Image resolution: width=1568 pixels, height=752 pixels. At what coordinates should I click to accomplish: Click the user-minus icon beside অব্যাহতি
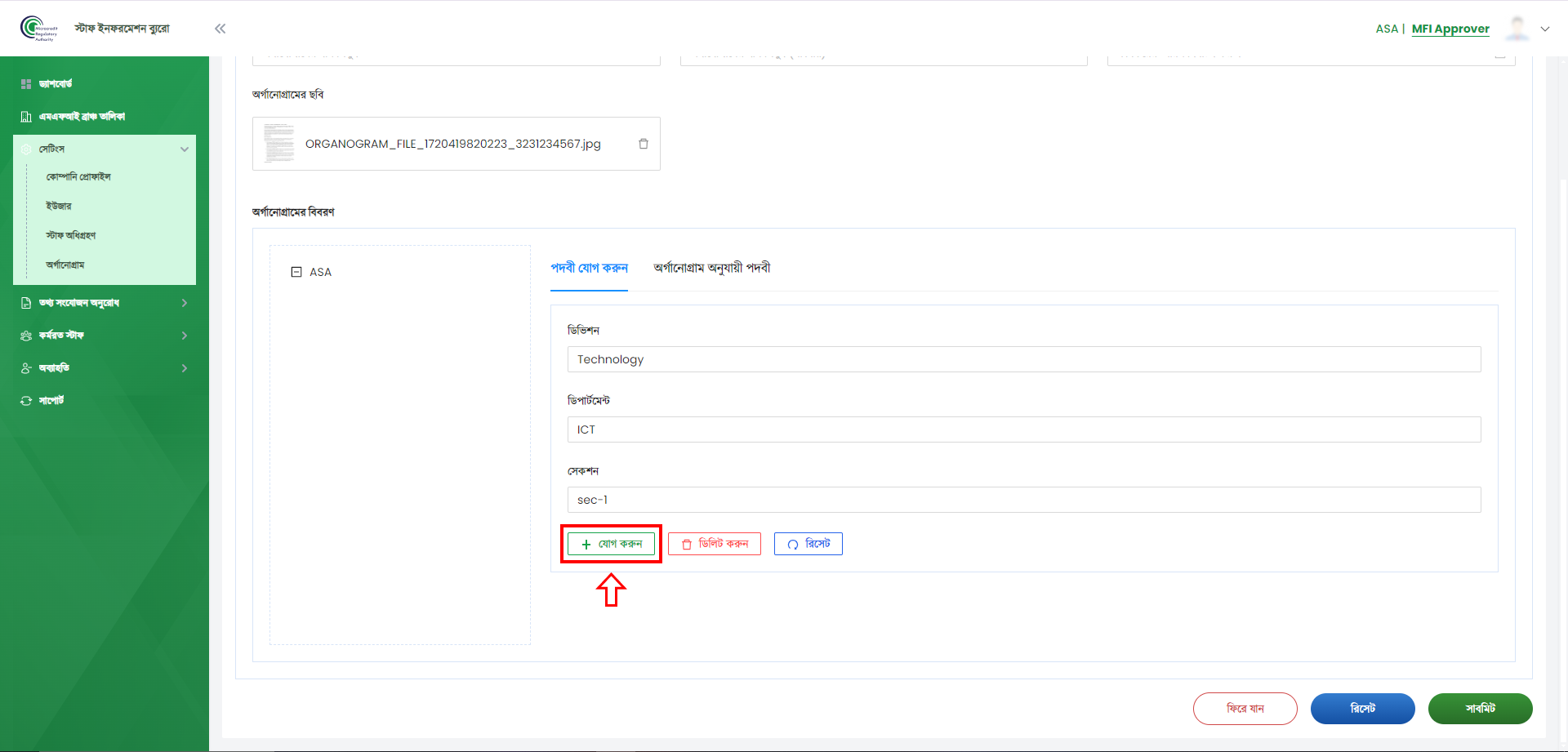pyautogui.click(x=26, y=368)
